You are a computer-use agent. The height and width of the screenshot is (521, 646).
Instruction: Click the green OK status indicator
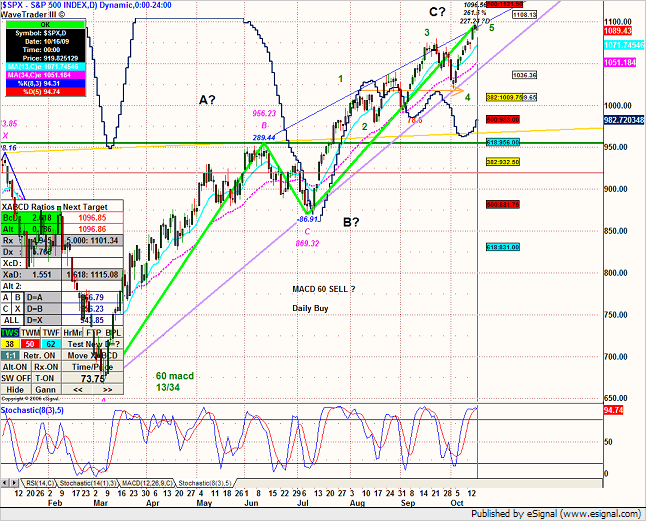45,25
